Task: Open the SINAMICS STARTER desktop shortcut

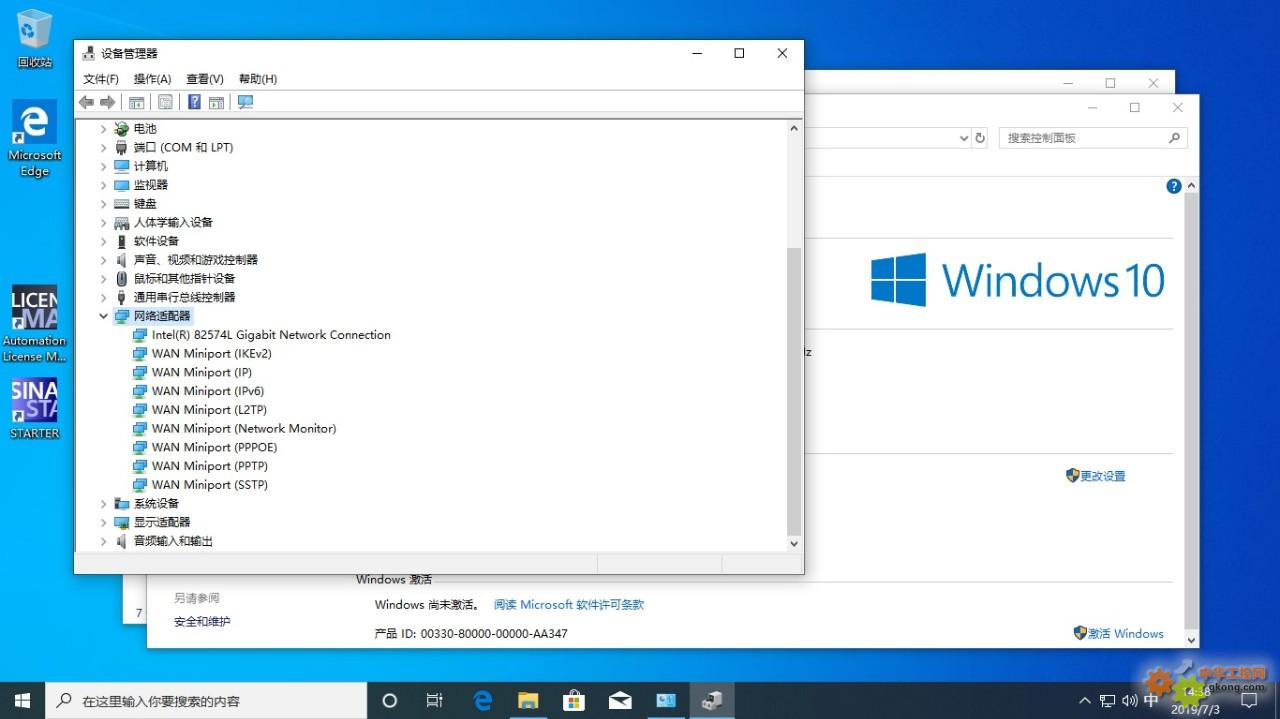Action: click(34, 408)
